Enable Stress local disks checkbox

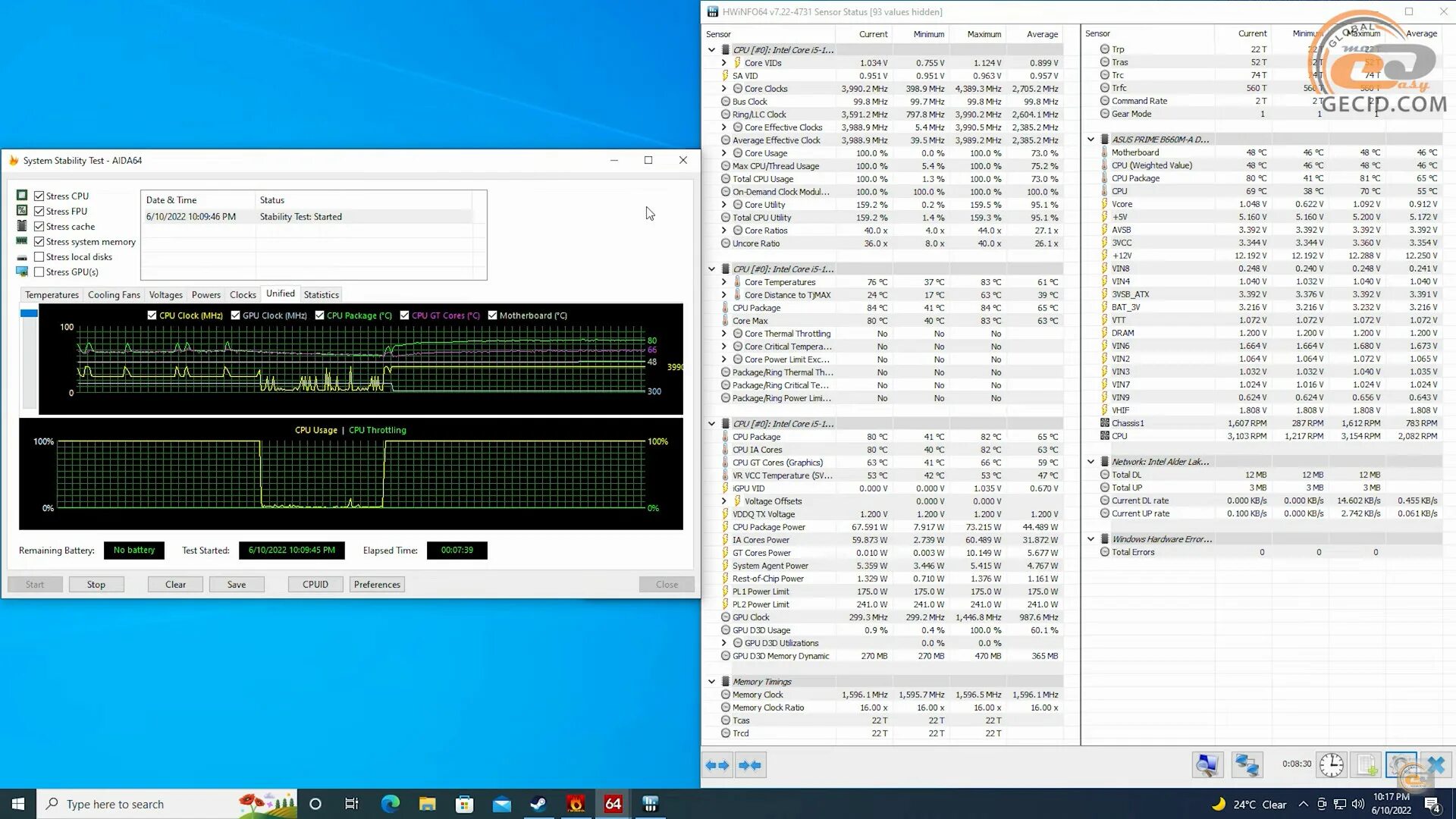[39, 257]
